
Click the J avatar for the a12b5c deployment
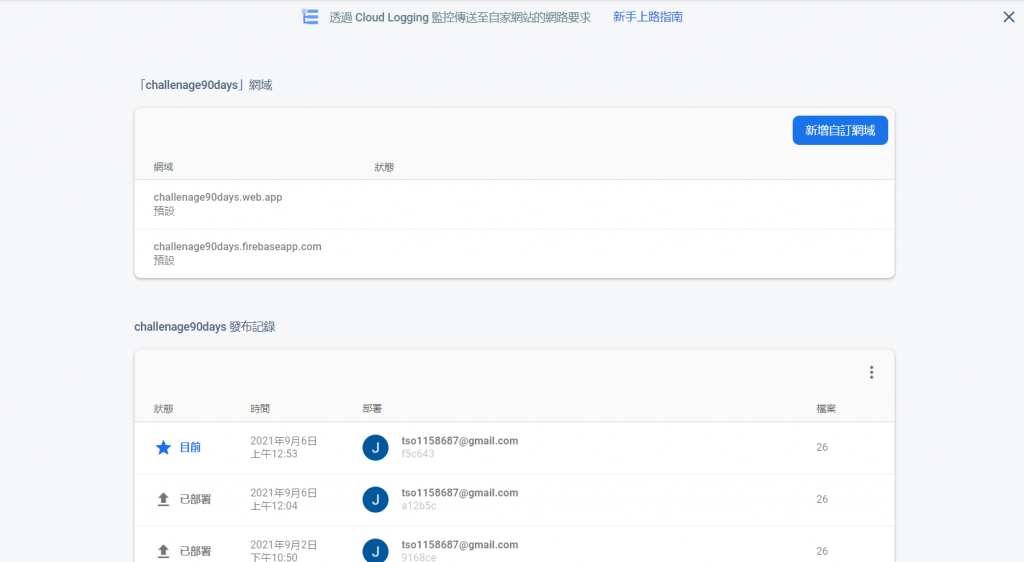coord(376,499)
